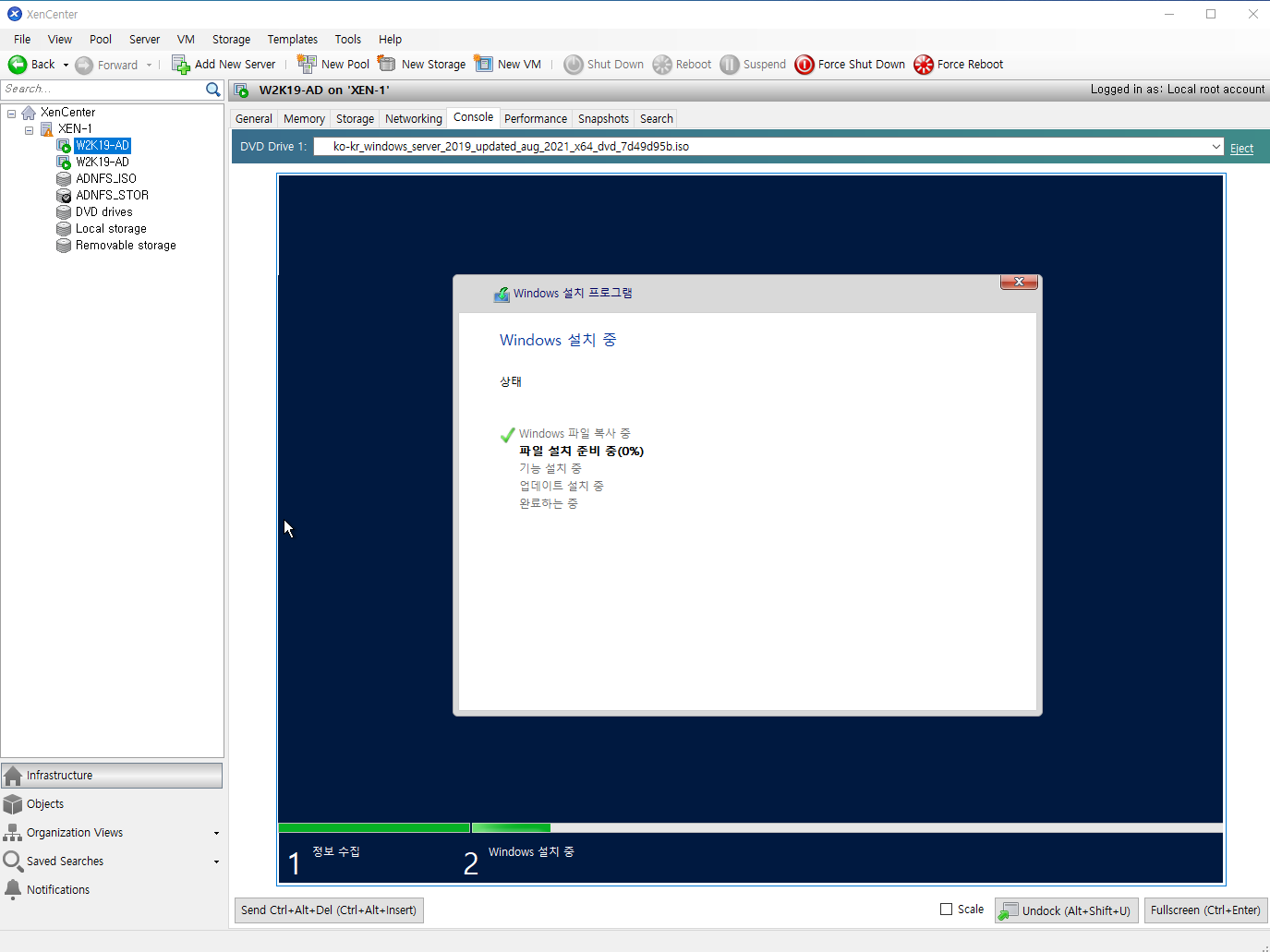
Task: Click the Force Shut Down red icon
Action: pos(804,65)
